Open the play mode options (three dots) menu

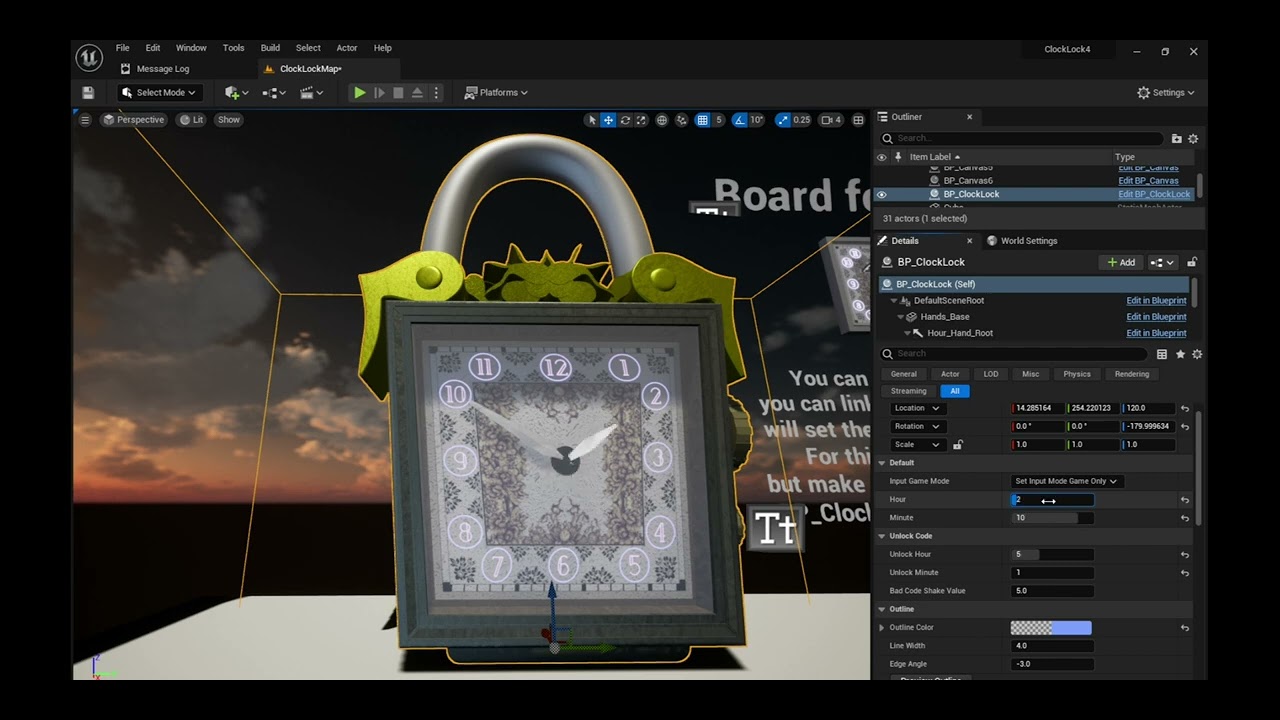pyautogui.click(x=437, y=93)
